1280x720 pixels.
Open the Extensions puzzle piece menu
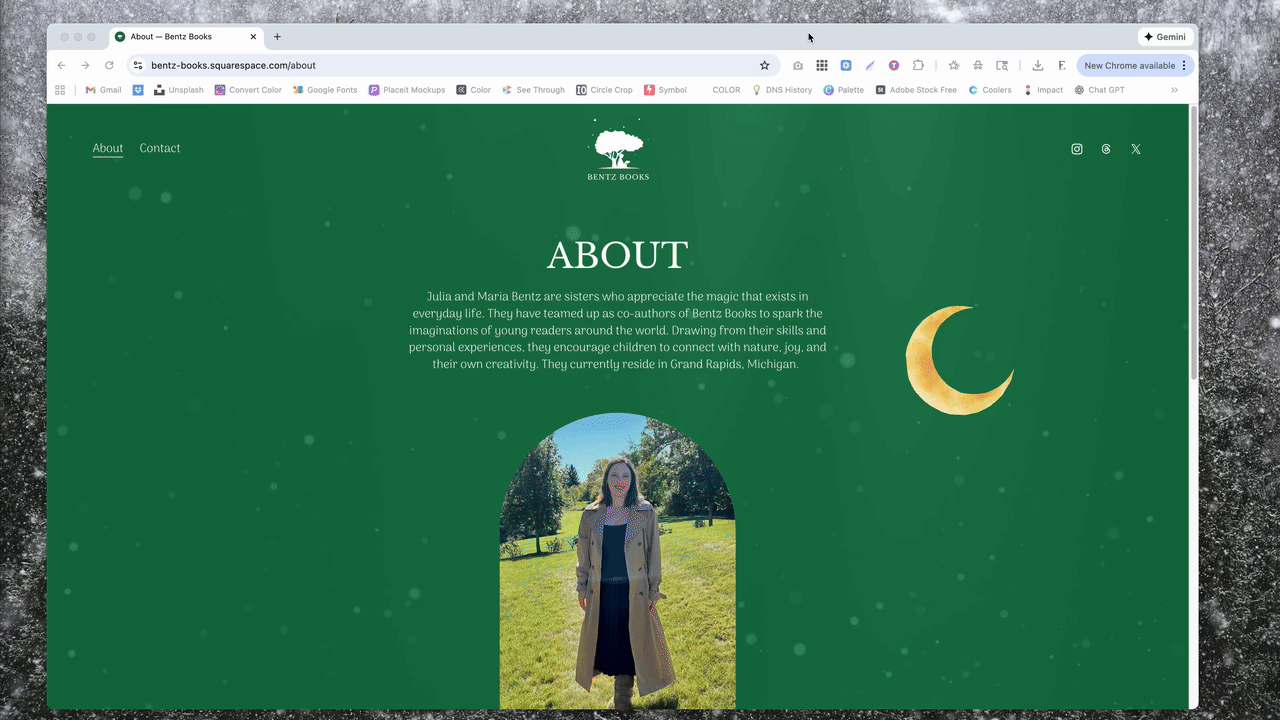tap(918, 65)
